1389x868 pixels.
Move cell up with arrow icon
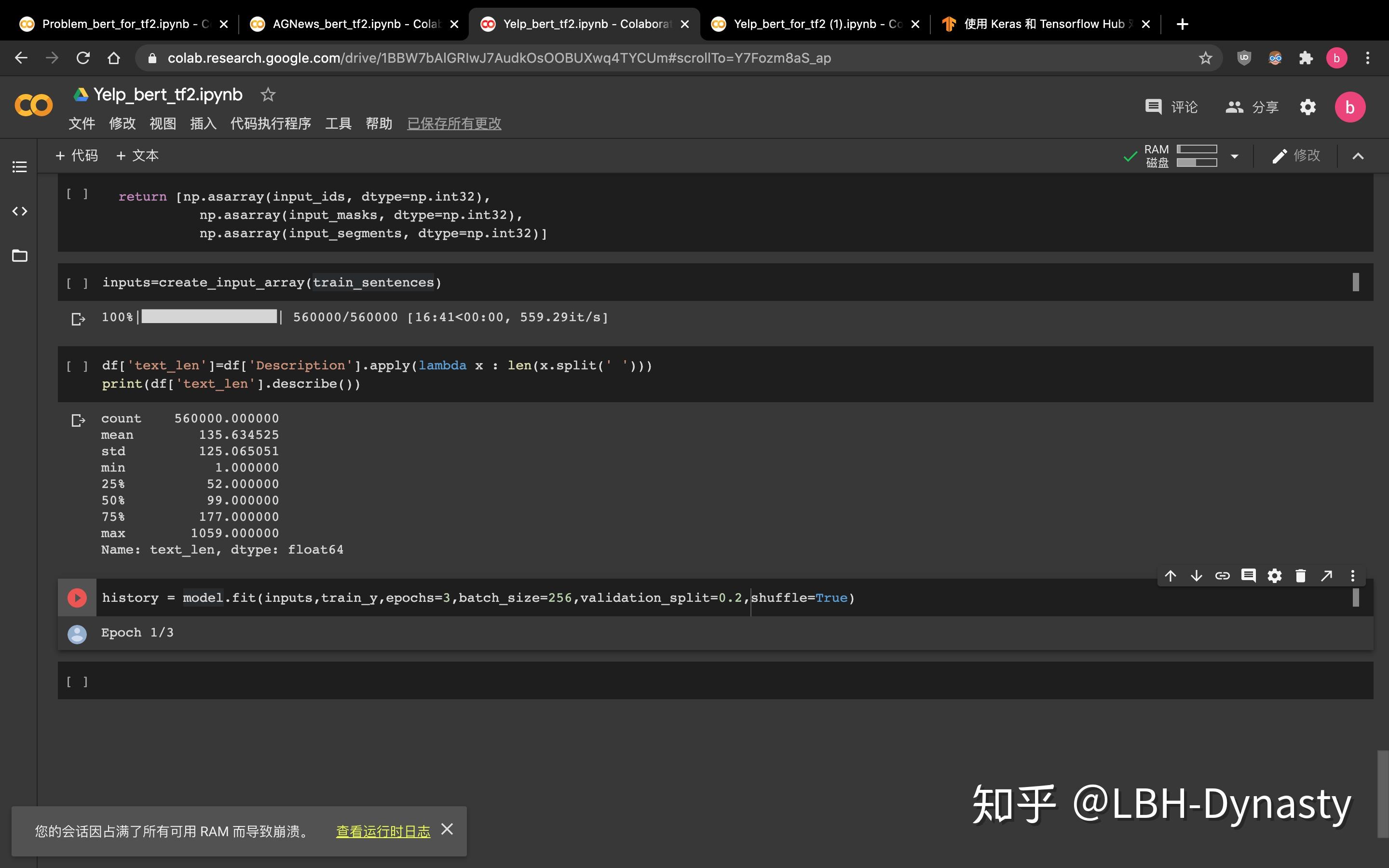(x=1171, y=576)
